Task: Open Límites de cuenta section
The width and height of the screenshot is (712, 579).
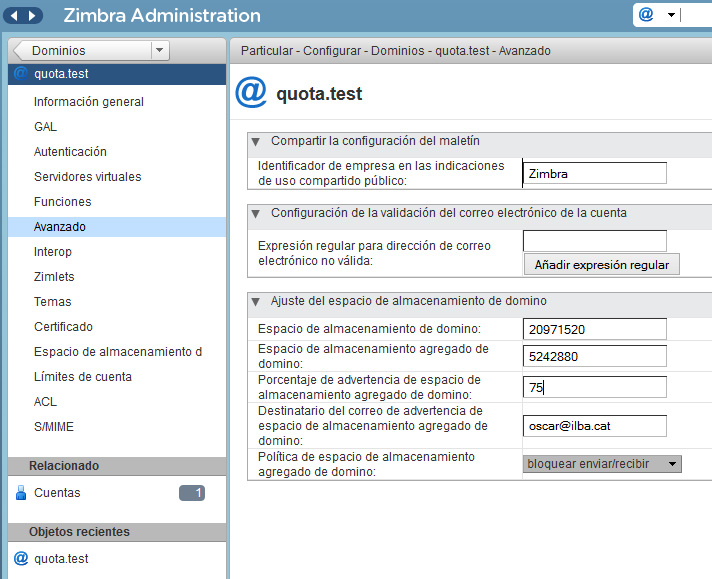Action: coord(83,376)
